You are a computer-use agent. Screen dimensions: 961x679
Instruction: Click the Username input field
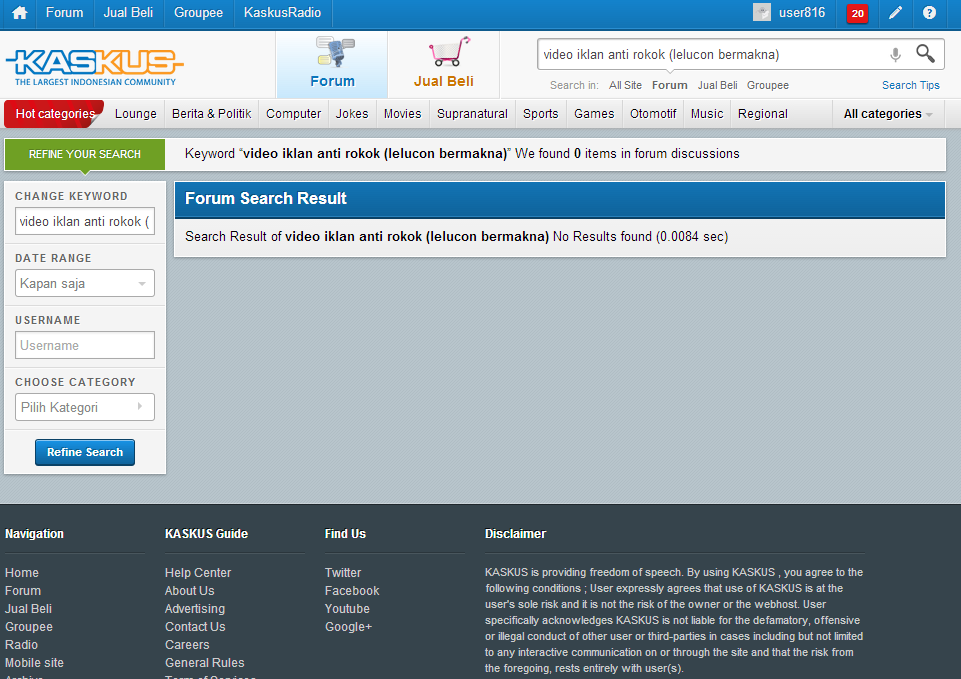click(x=85, y=346)
